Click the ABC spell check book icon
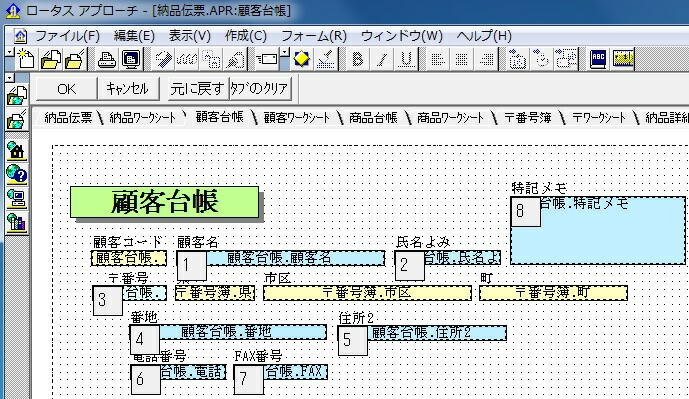This screenshot has width=689, height=399. pyautogui.click(x=598, y=58)
